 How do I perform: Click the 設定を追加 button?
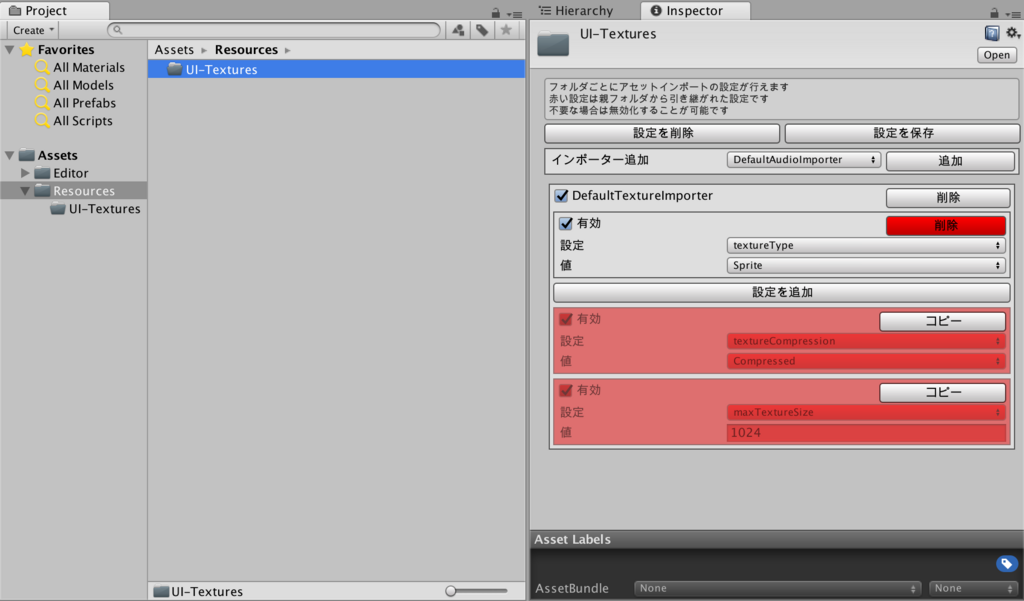click(x=782, y=292)
